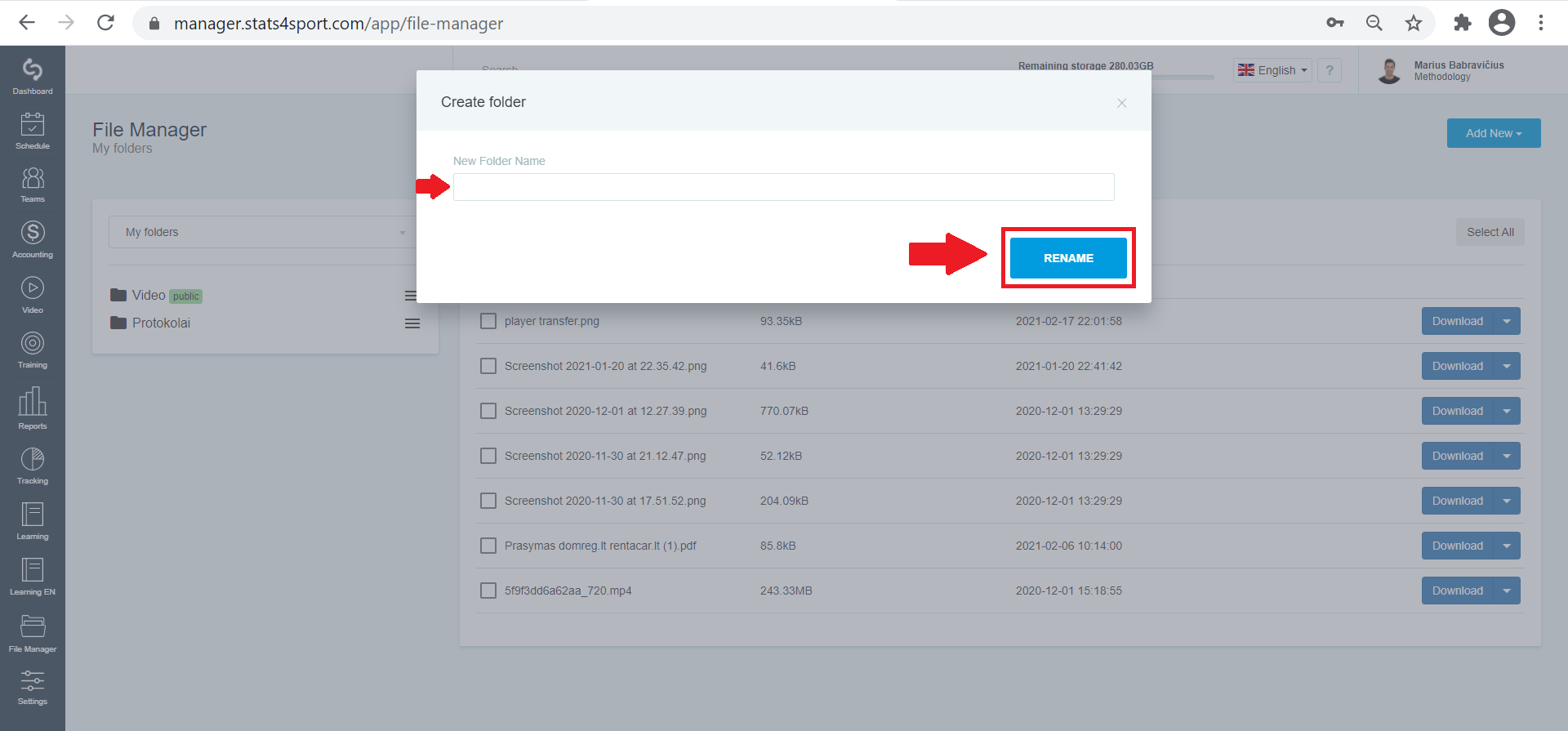The height and width of the screenshot is (731, 1568).
Task: Check Screenshot 2020-11-30 at 21.12.47.png checkbox
Action: [488, 456]
